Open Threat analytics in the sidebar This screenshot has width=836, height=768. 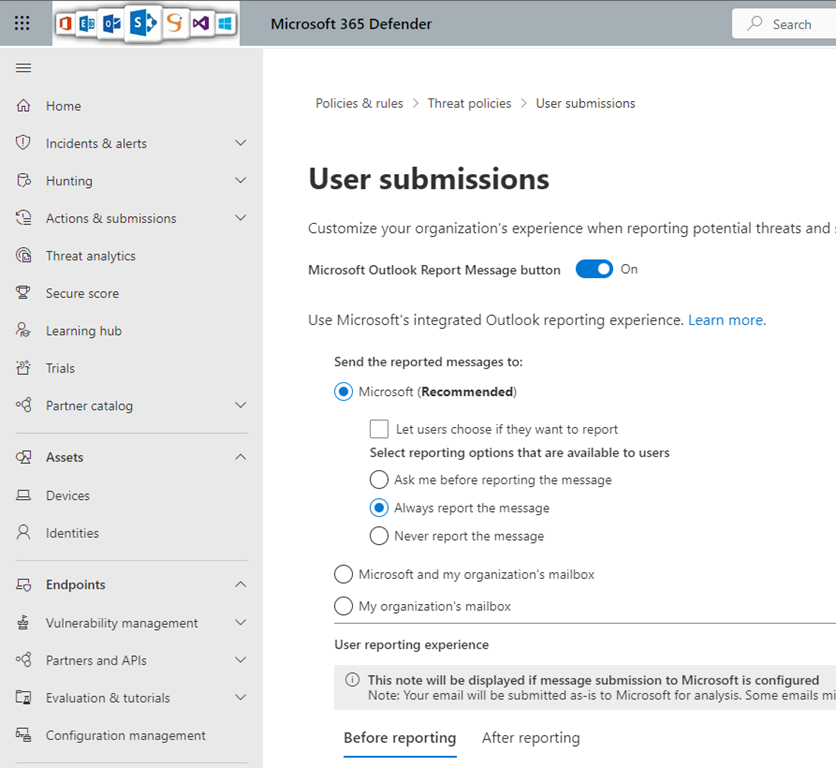pos(90,256)
